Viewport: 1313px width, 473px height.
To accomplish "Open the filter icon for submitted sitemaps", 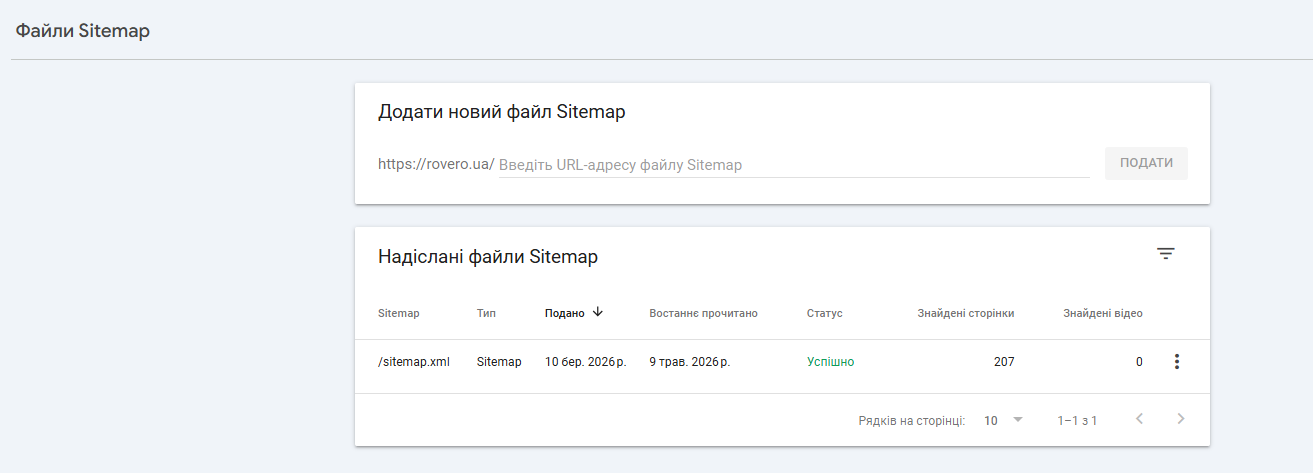I will (1165, 254).
